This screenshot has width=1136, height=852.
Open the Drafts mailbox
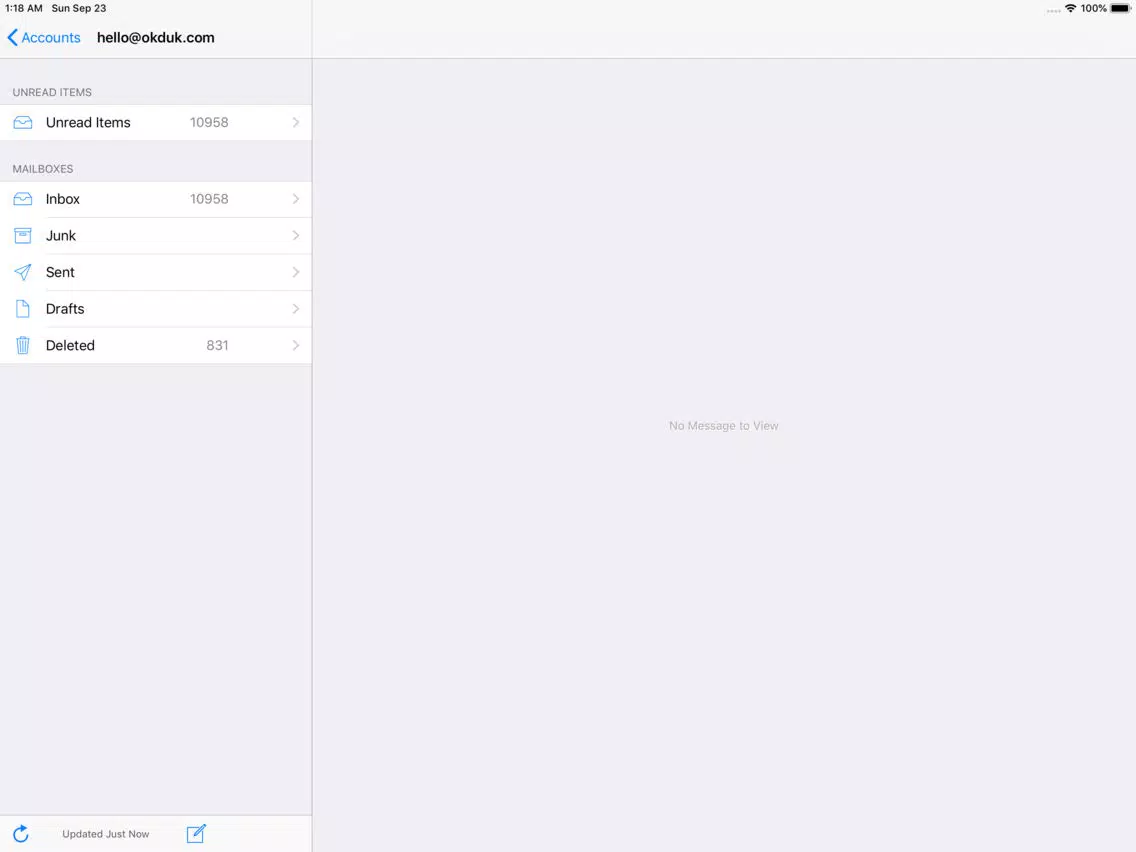click(156, 309)
